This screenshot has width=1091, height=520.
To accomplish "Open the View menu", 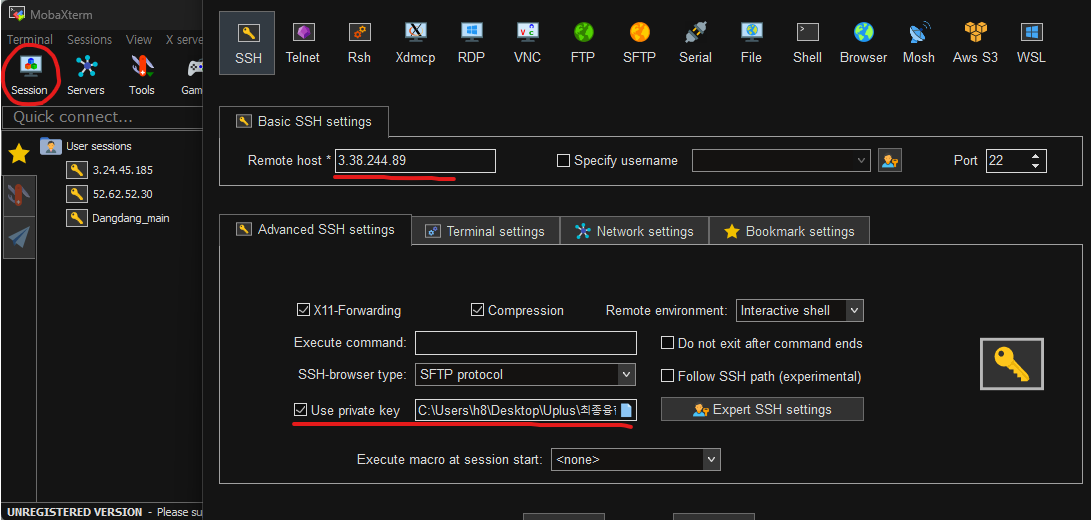I will (139, 40).
